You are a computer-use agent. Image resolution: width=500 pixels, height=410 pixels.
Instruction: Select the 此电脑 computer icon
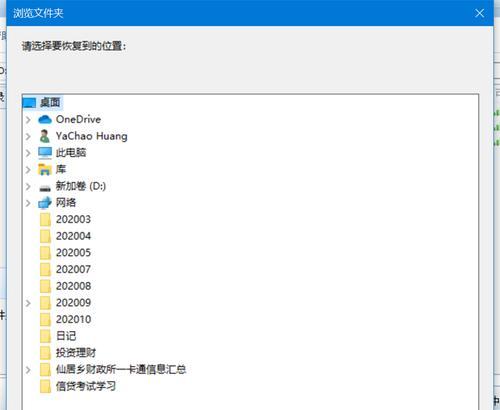coord(45,153)
